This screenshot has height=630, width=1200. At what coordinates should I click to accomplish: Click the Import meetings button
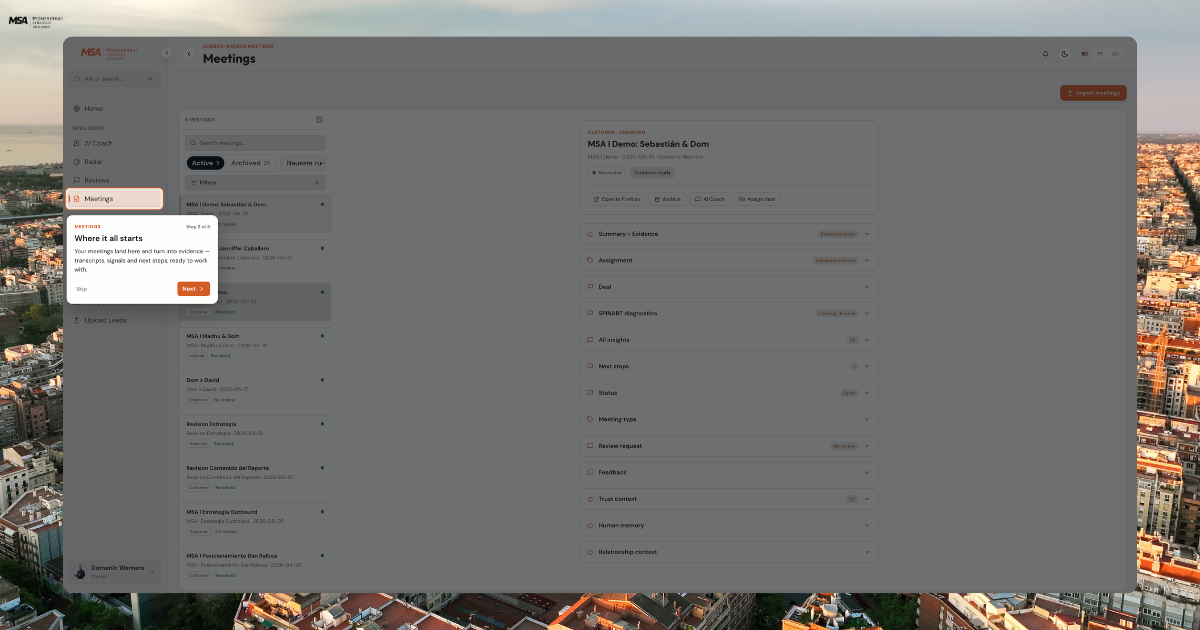[1093, 93]
